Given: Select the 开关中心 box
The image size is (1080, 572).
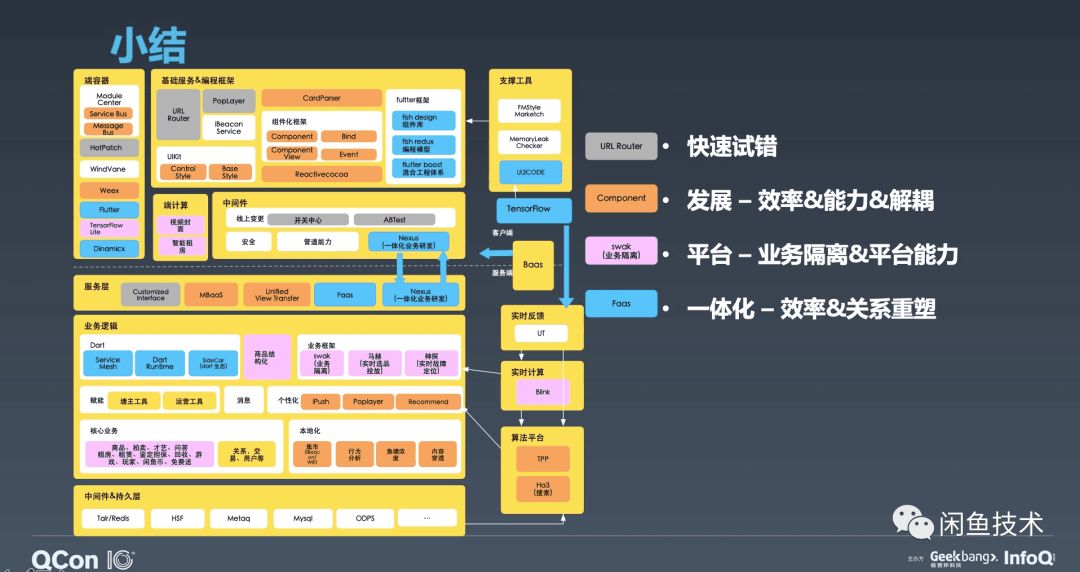Looking at the screenshot, I should pos(308,220).
